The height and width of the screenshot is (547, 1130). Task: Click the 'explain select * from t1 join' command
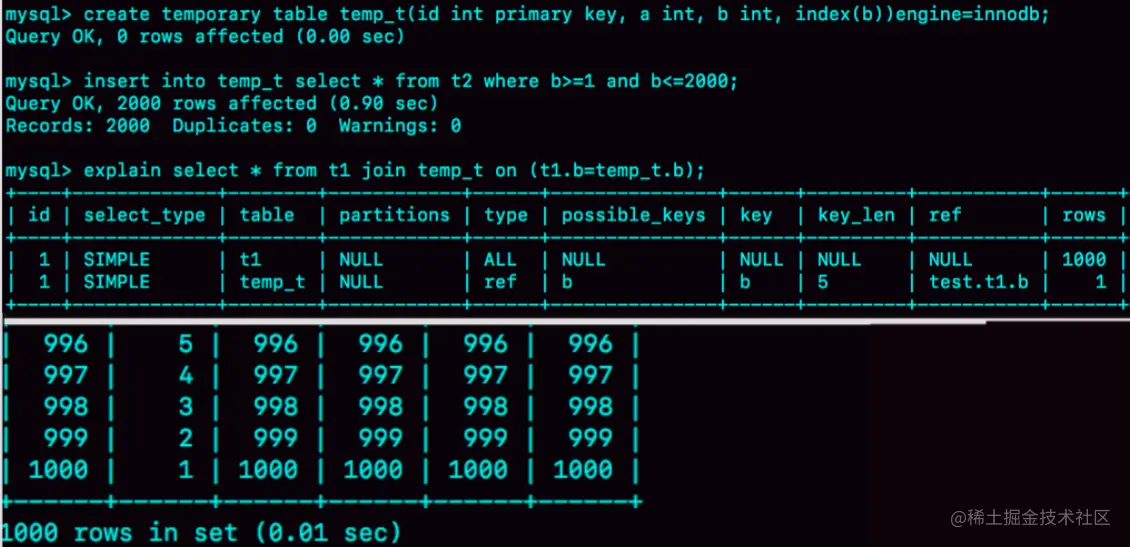point(355,171)
